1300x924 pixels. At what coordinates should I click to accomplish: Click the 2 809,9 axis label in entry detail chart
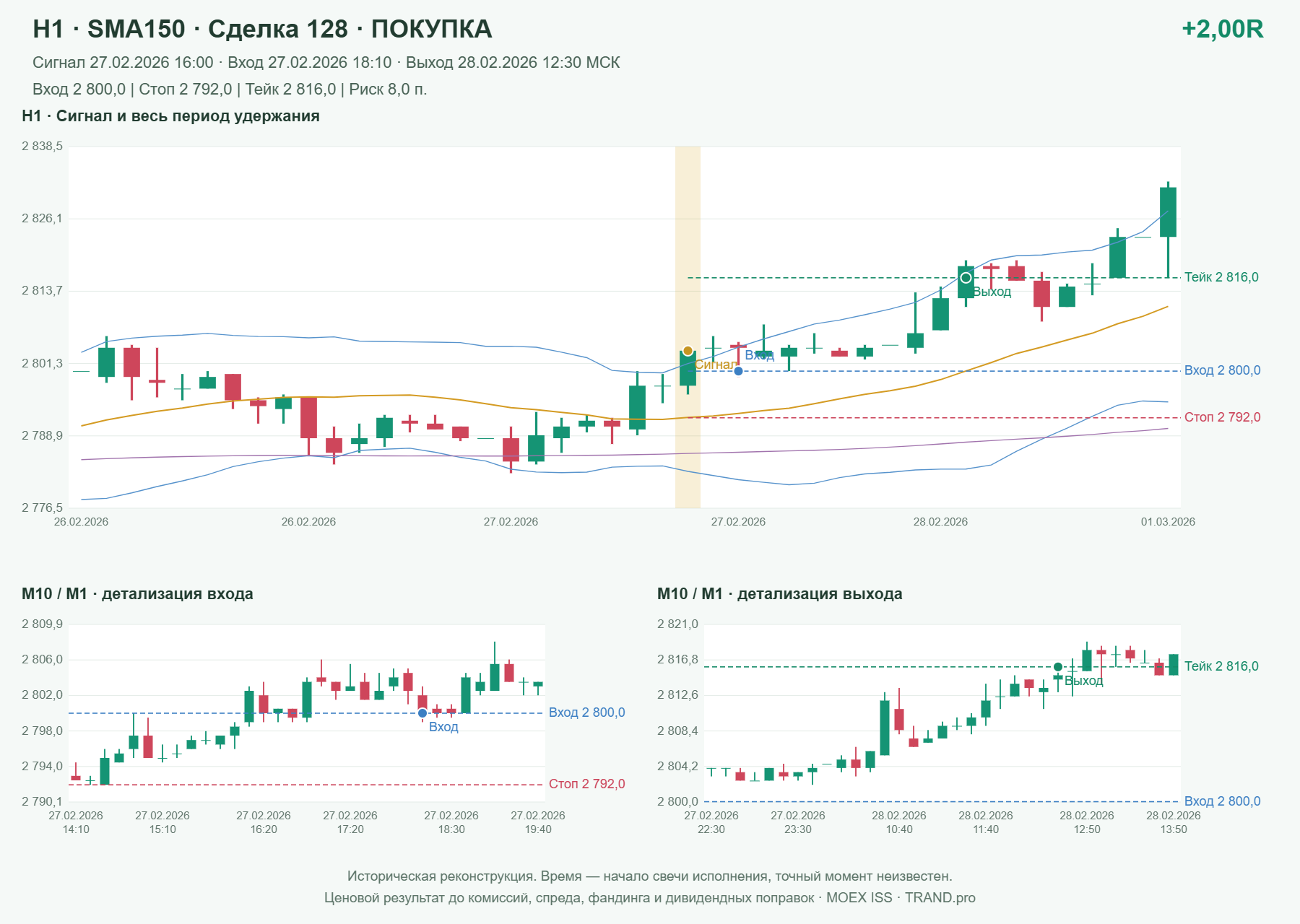(x=42, y=624)
